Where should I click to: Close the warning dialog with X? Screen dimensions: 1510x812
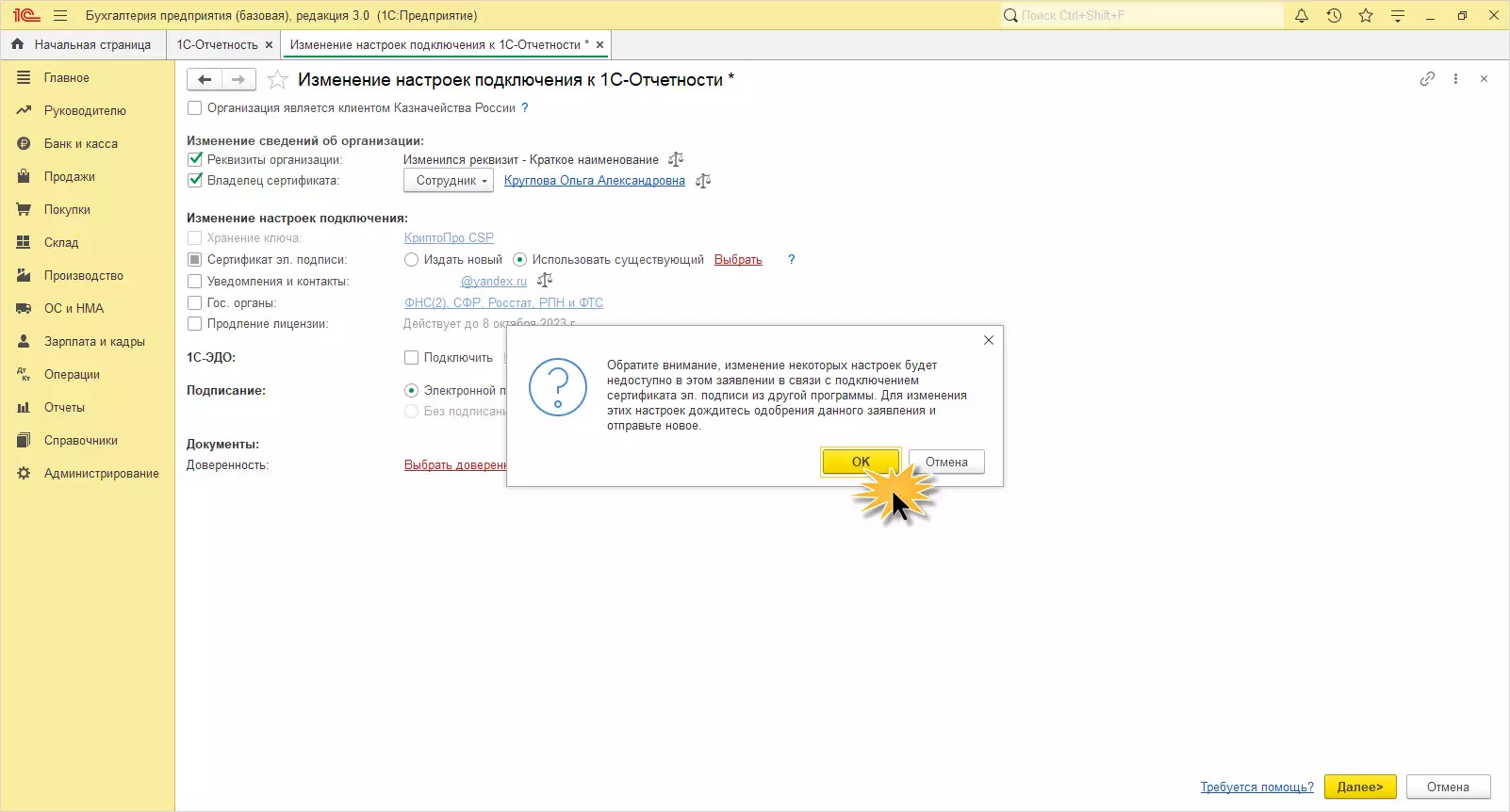coord(989,340)
